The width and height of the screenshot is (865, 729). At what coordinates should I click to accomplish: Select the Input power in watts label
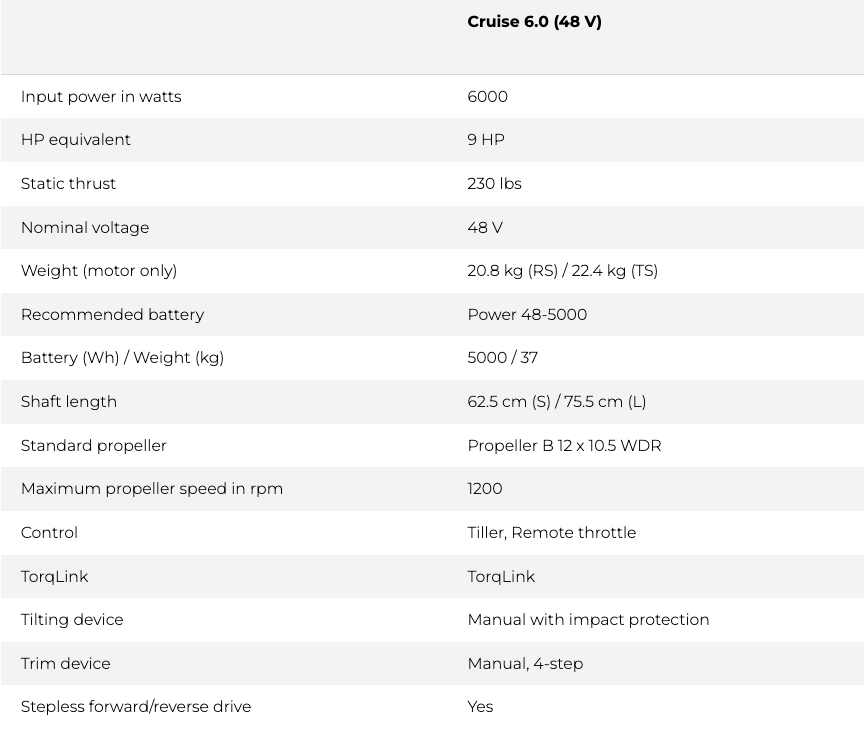pyautogui.click(x=101, y=97)
